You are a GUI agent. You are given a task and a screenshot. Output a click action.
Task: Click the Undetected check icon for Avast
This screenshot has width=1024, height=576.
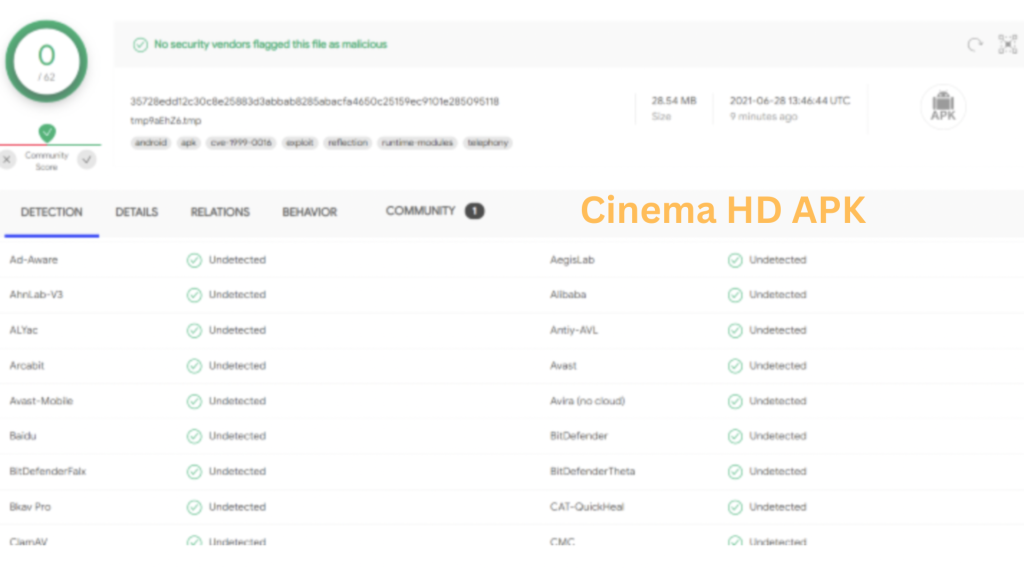click(735, 366)
